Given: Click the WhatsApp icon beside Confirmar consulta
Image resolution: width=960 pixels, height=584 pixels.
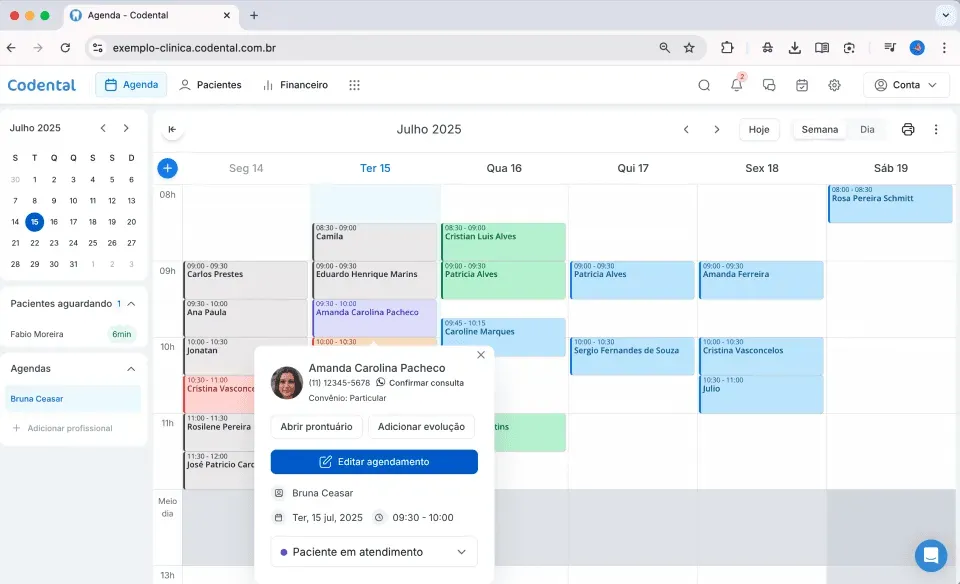Looking at the screenshot, I should pyautogui.click(x=381, y=382).
